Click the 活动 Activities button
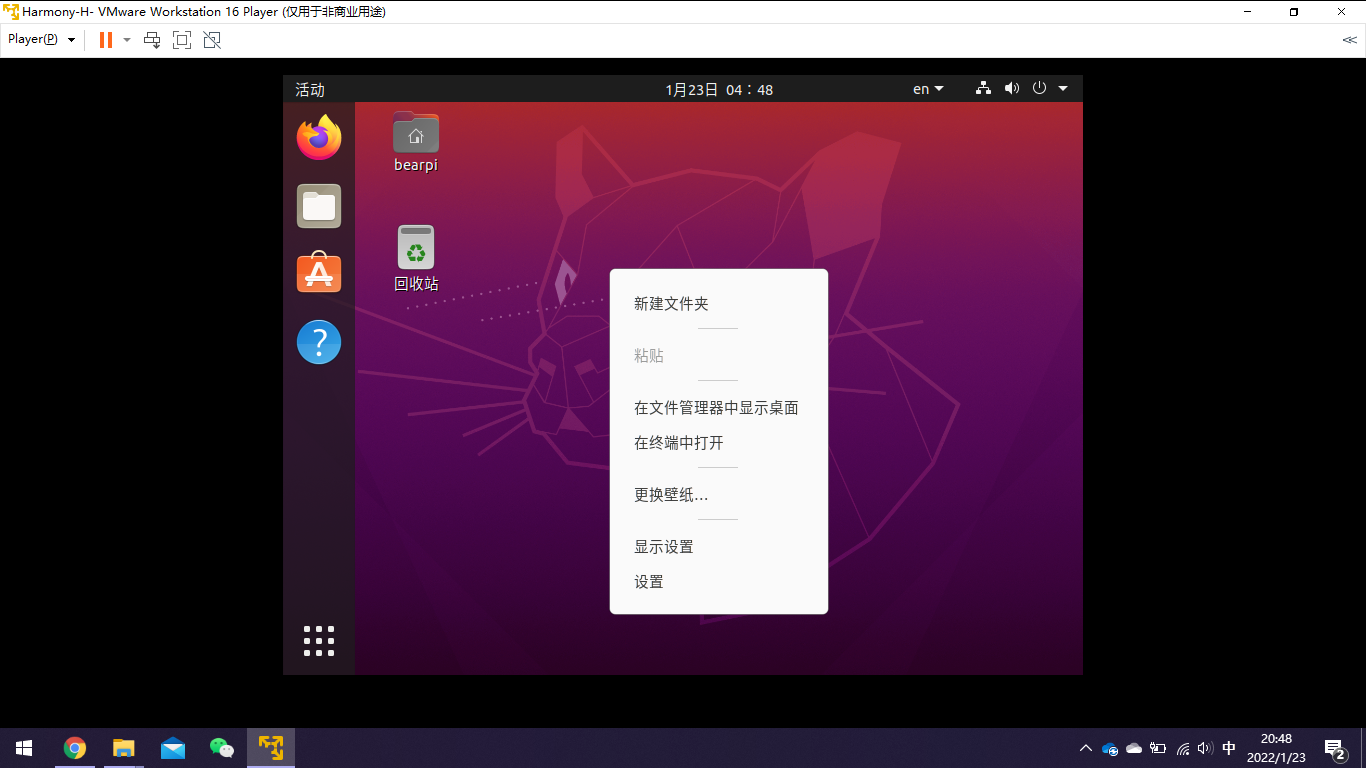1366x768 pixels. point(310,89)
